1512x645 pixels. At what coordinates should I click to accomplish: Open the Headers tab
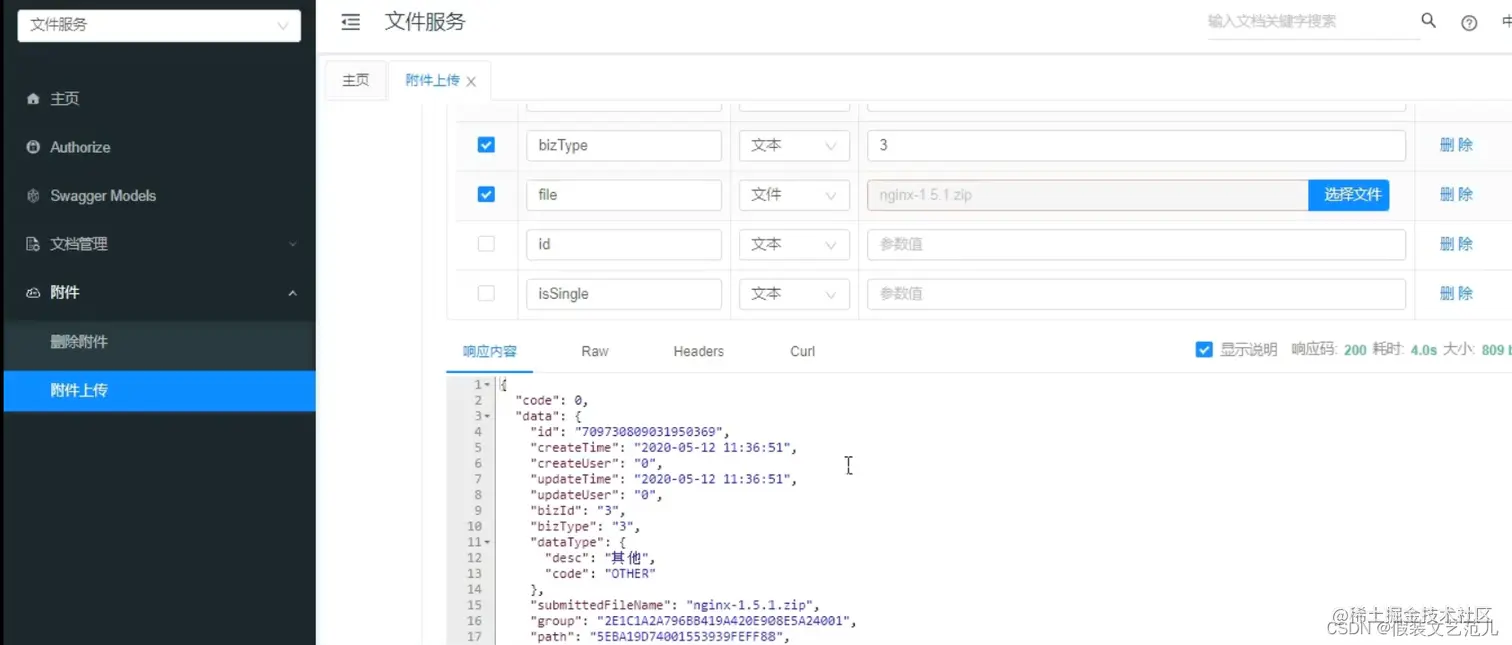click(x=697, y=351)
